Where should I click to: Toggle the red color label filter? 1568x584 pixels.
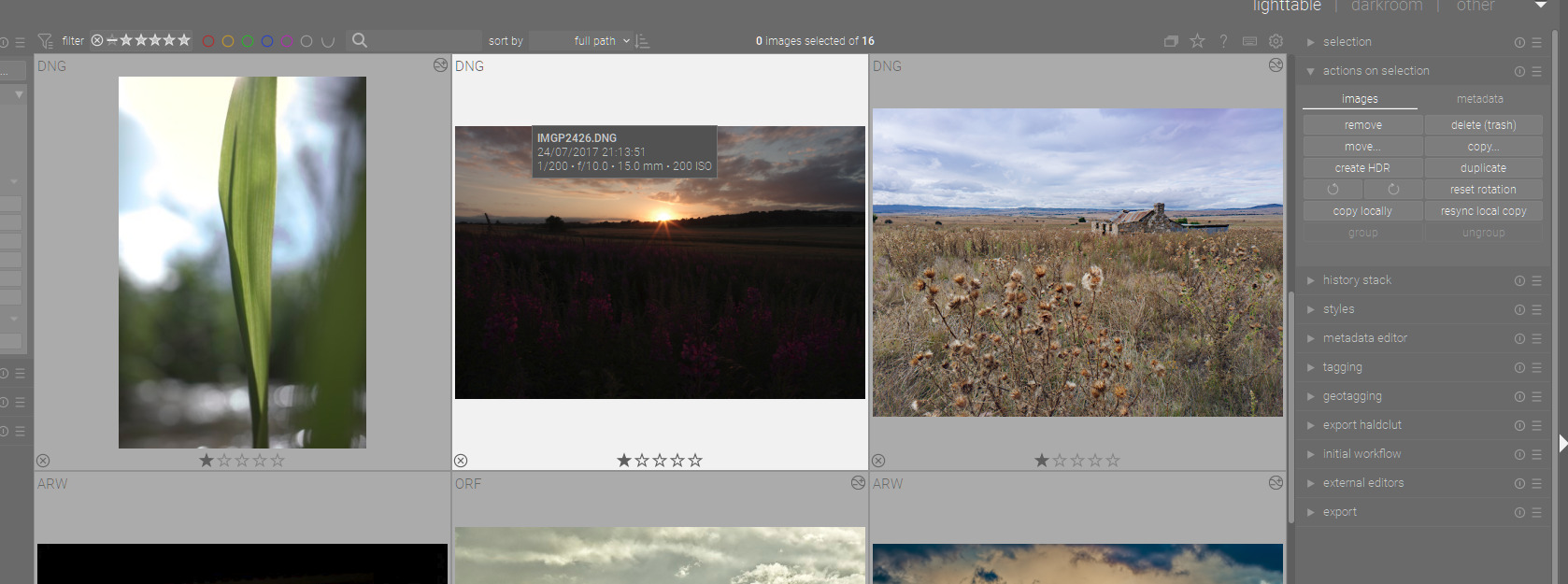208,41
